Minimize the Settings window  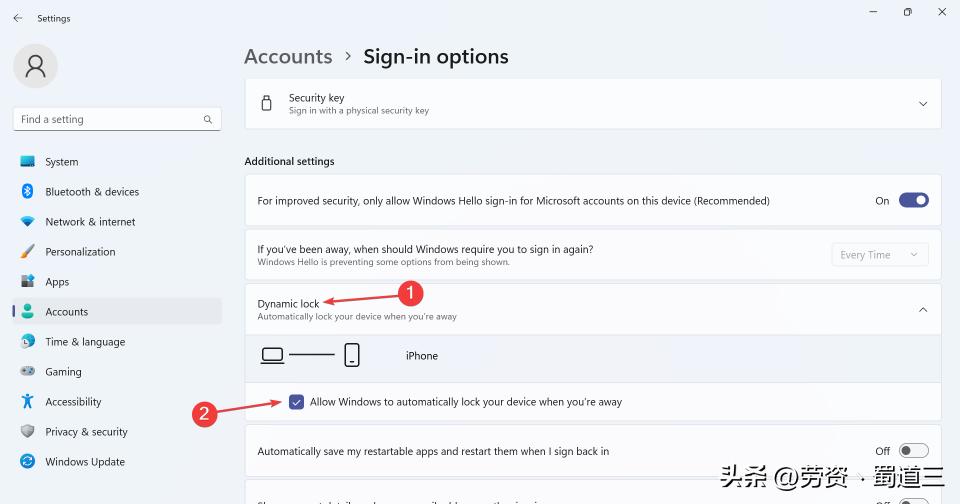coord(874,12)
